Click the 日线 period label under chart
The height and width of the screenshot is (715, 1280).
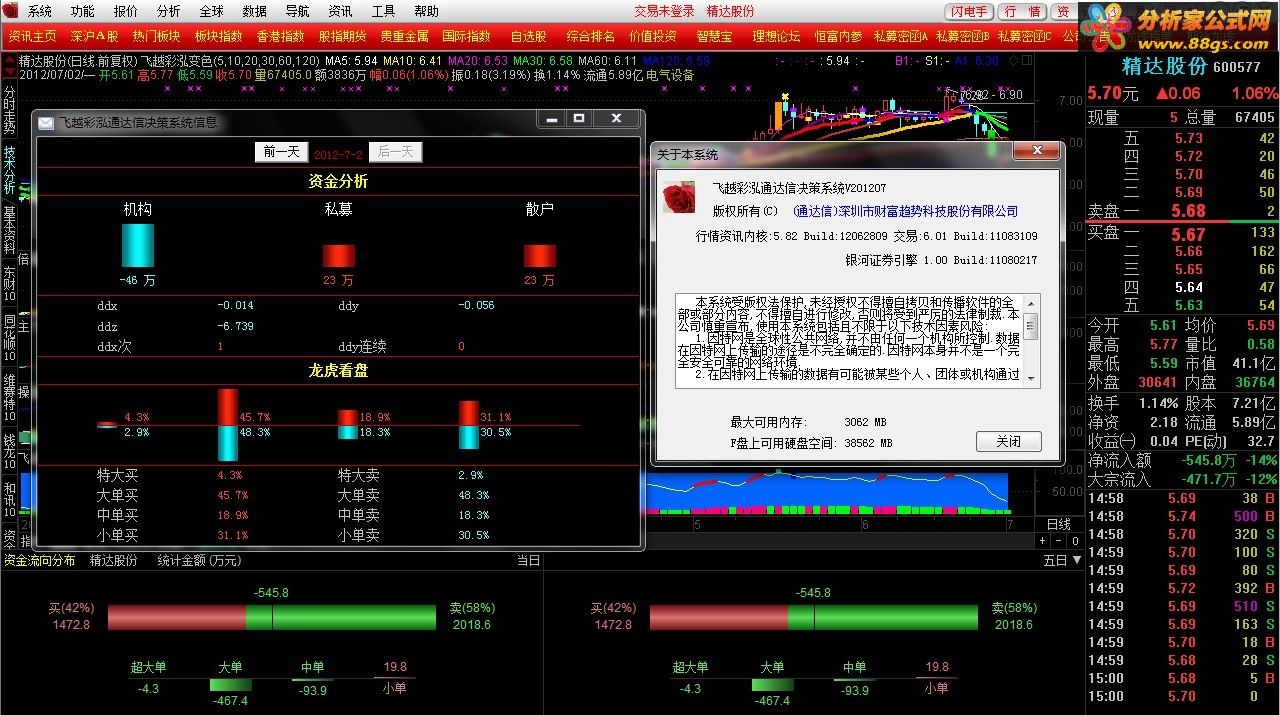pyautogui.click(x=1058, y=524)
